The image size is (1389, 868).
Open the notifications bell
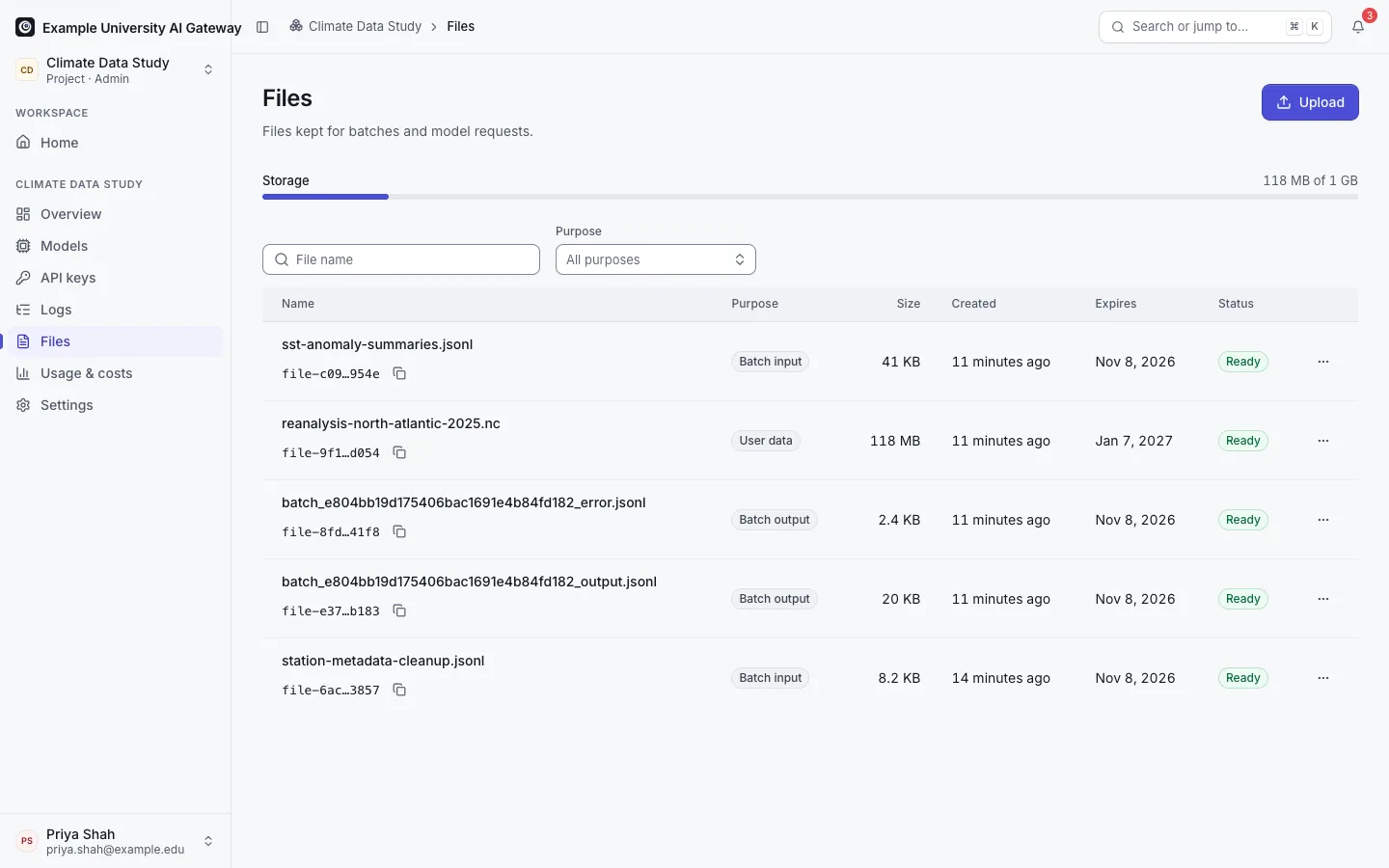[x=1358, y=27]
